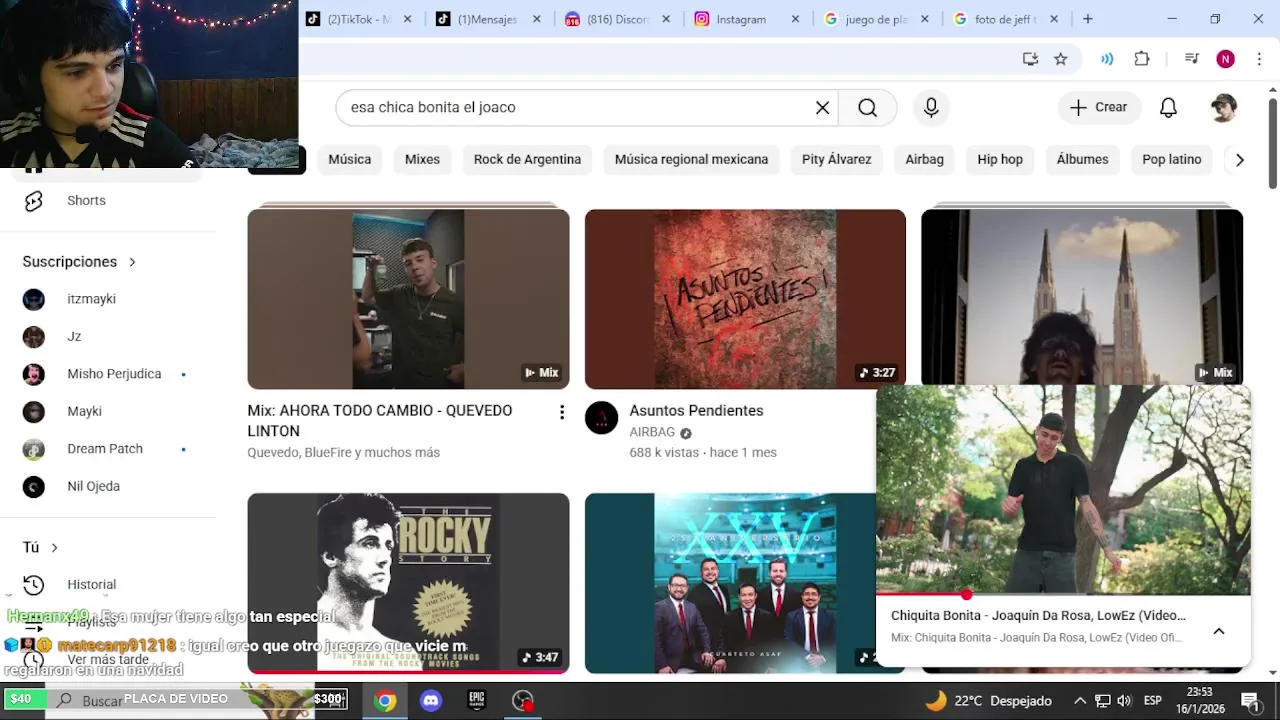This screenshot has height=720, width=1280.
Task: Open Discord from the taskbar
Action: click(x=431, y=701)
